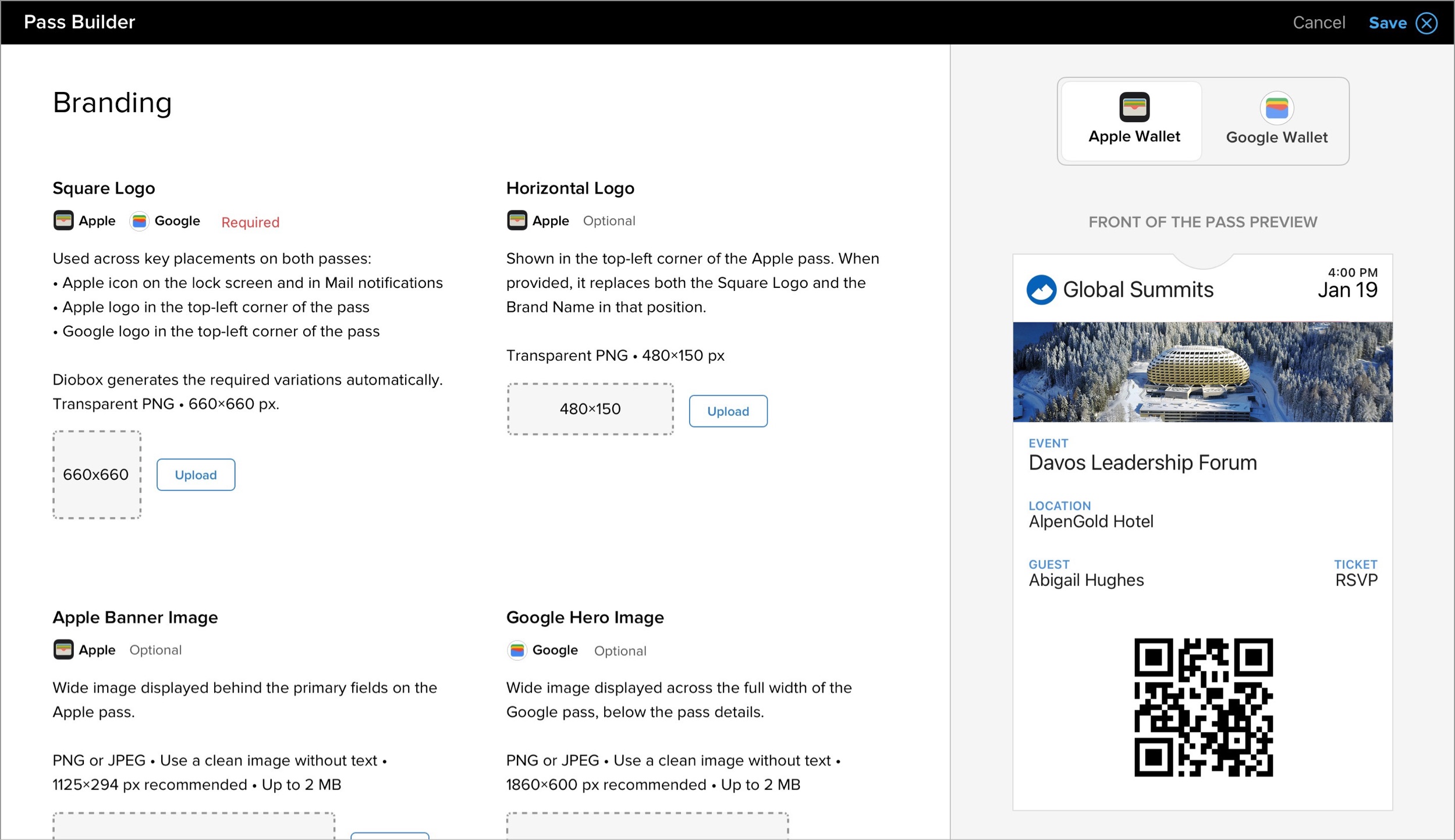The height and width of the screenshot is (840, 1455).
Task: Click the Apple icon under Horizontal Logo
Action: (x=517, y=220)
